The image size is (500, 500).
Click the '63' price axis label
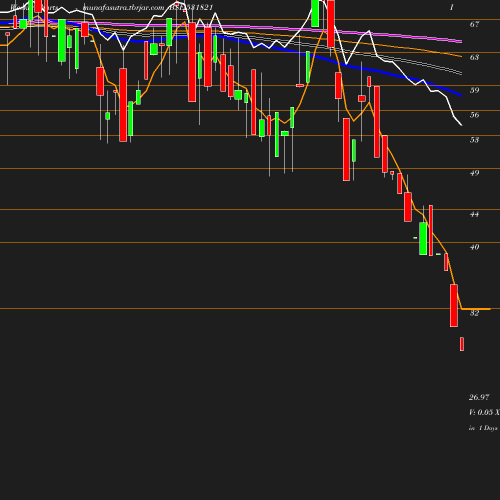pos(474,57)
